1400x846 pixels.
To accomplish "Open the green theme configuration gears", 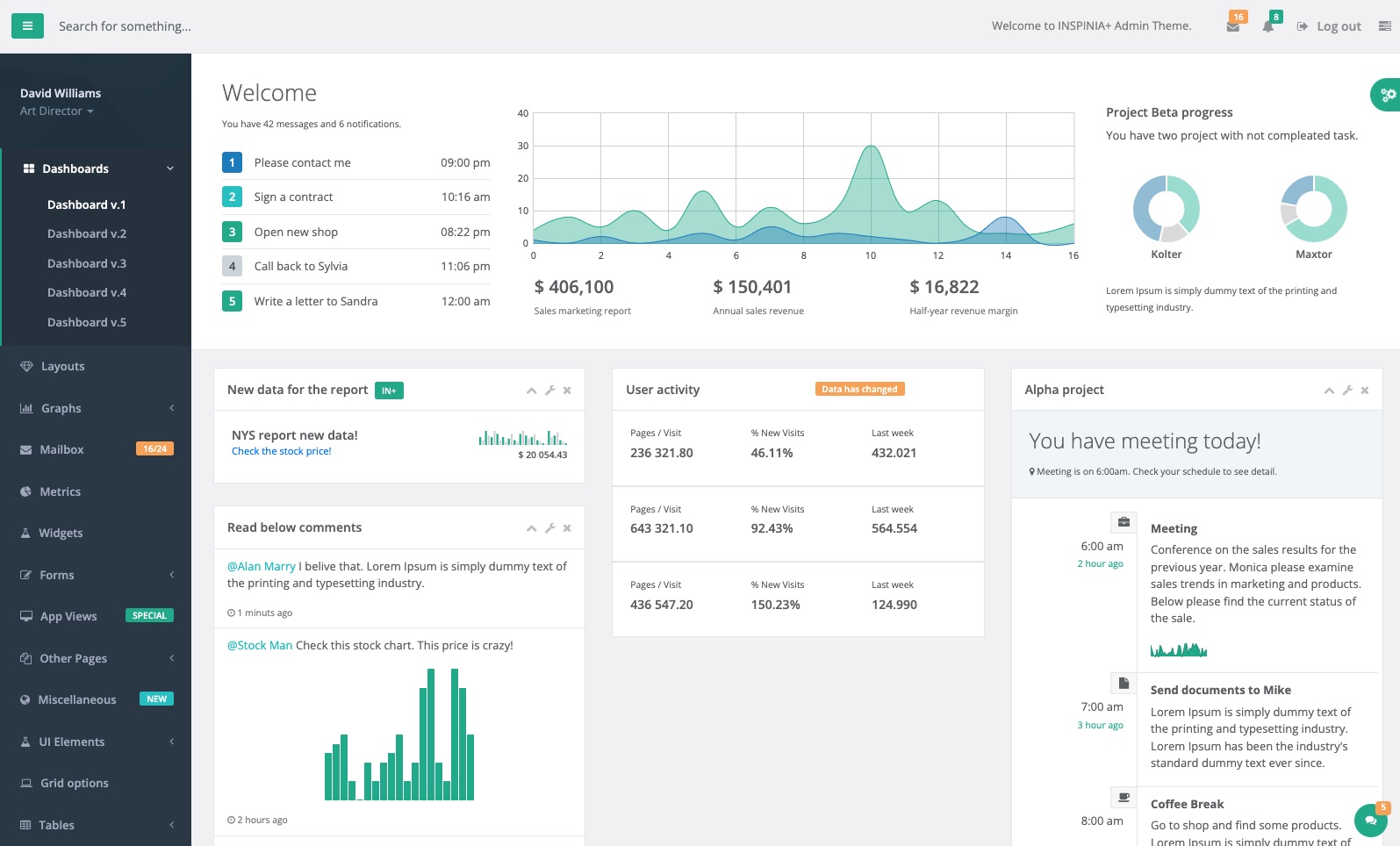I will (x=1387, y=95).
